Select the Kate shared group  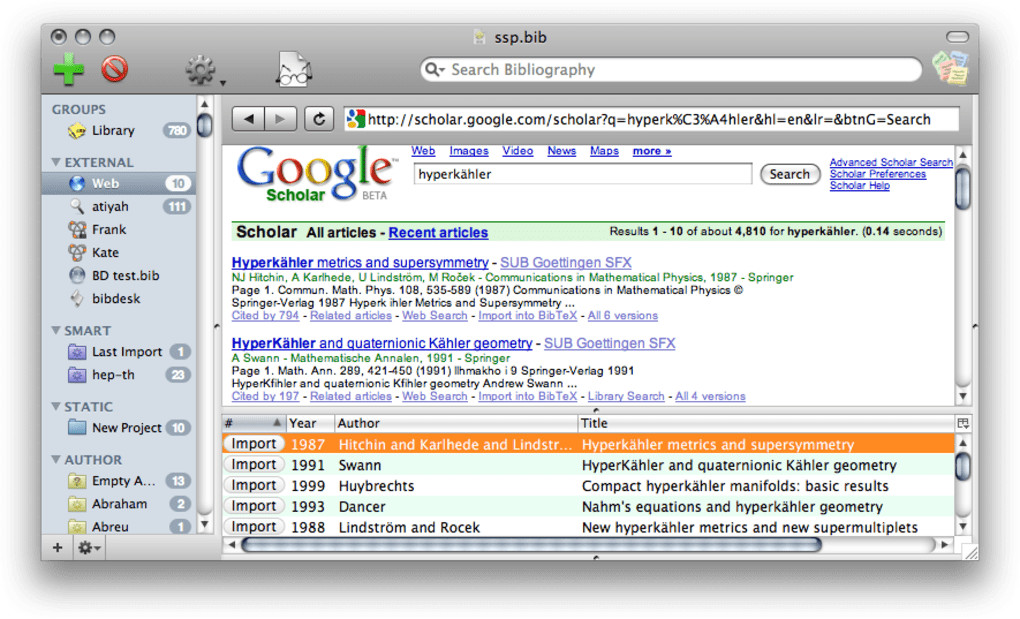tap(119, 252)
